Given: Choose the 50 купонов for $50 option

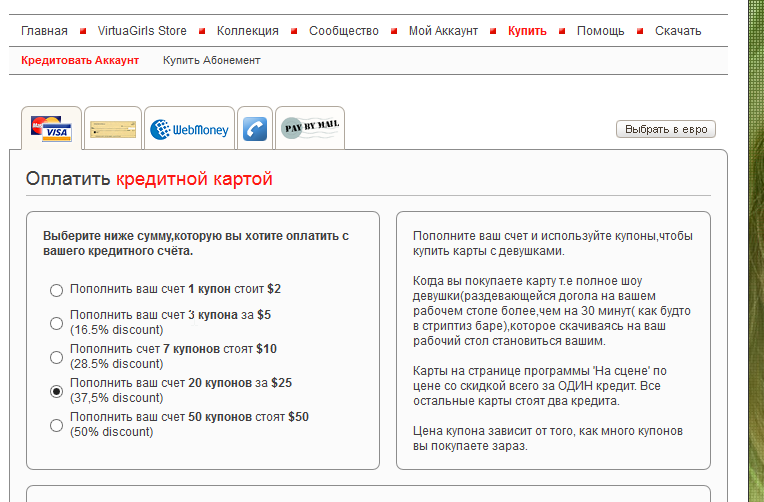Looking at the screenshot, I should point(57,425).
